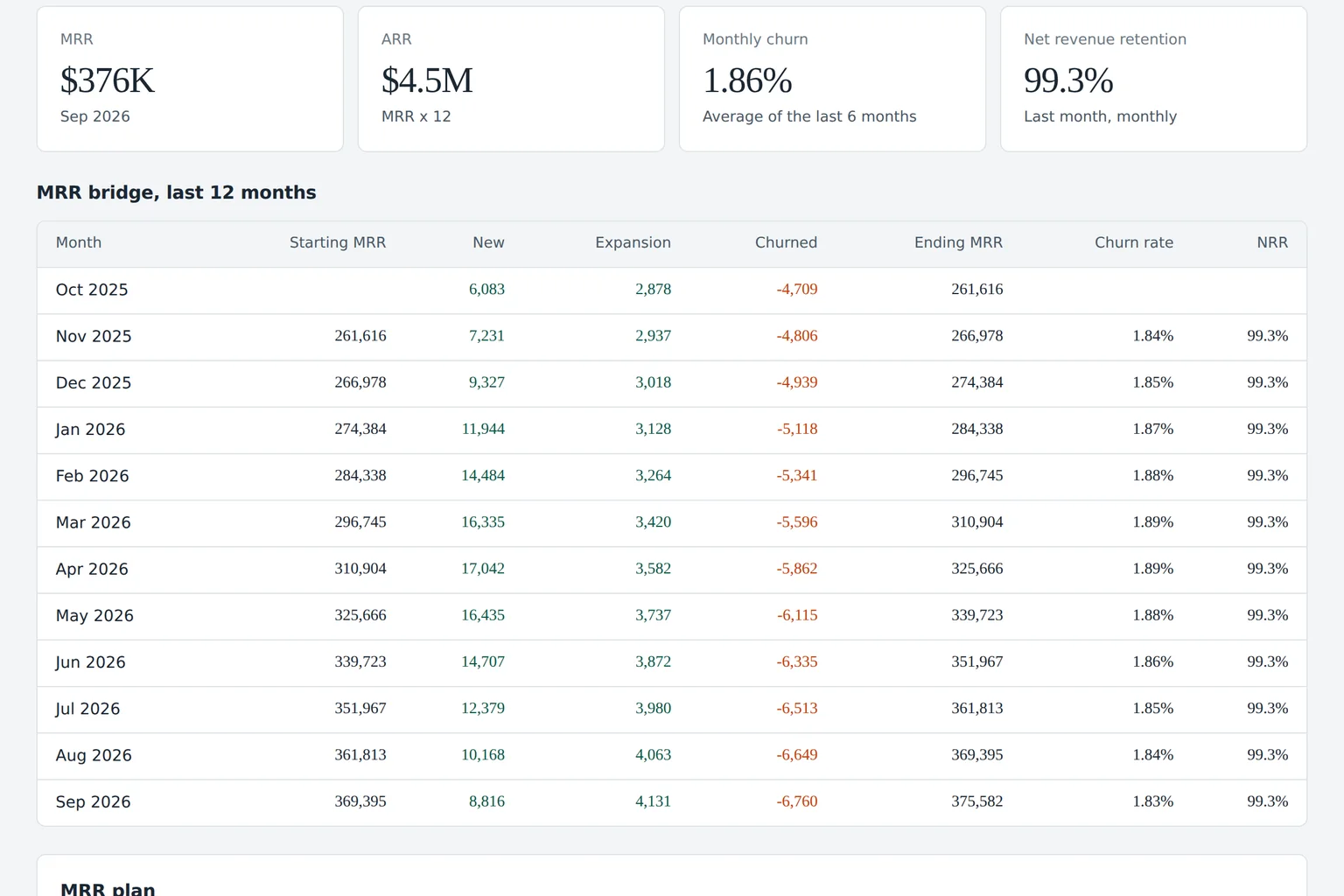Click New value 17,042 in Apr 2026
Image resolution: width=1344 pixels, height=896 pixels.
483,568
